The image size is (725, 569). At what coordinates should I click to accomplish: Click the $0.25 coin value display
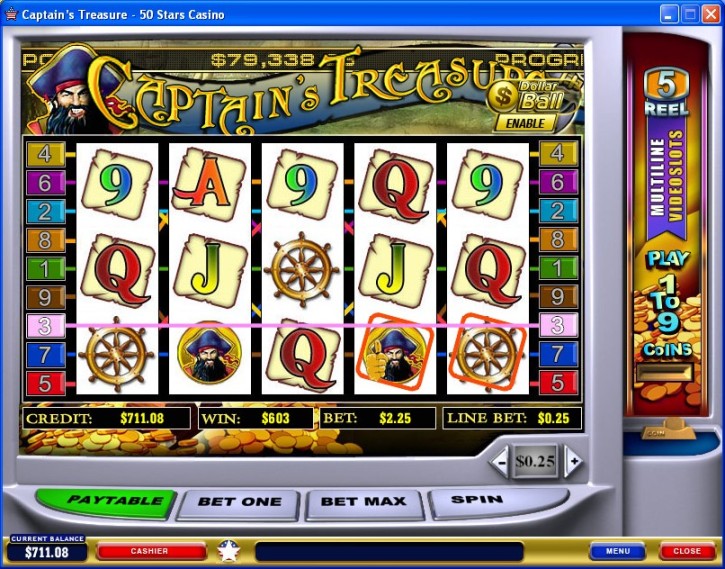[x=535, y=461]
